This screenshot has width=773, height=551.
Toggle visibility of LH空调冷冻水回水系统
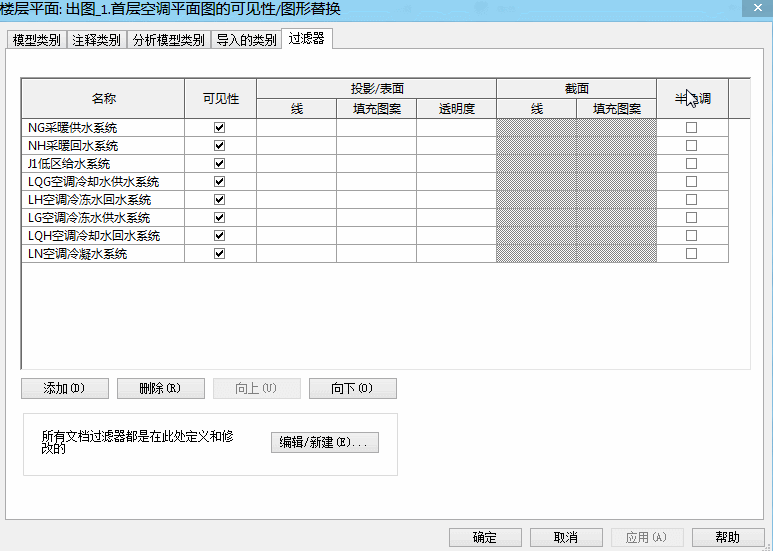tap(219, 200)
